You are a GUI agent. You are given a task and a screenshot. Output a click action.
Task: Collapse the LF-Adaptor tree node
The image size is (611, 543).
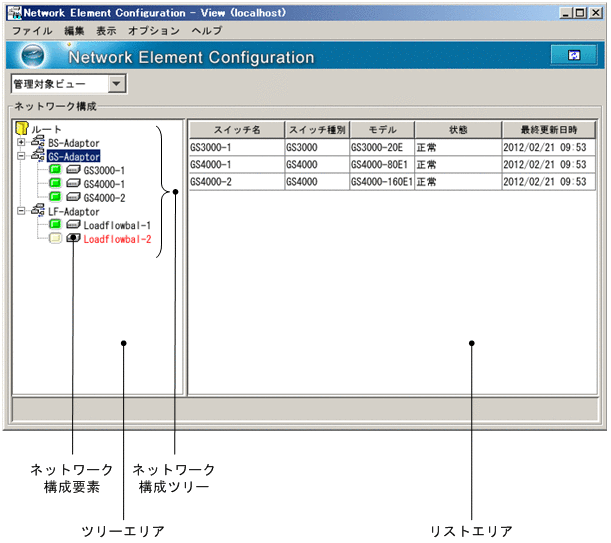21,212
